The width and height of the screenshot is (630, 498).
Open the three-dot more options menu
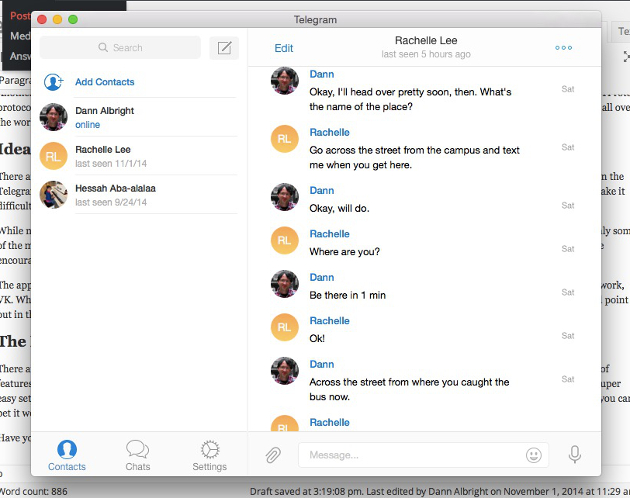point(563,48)
